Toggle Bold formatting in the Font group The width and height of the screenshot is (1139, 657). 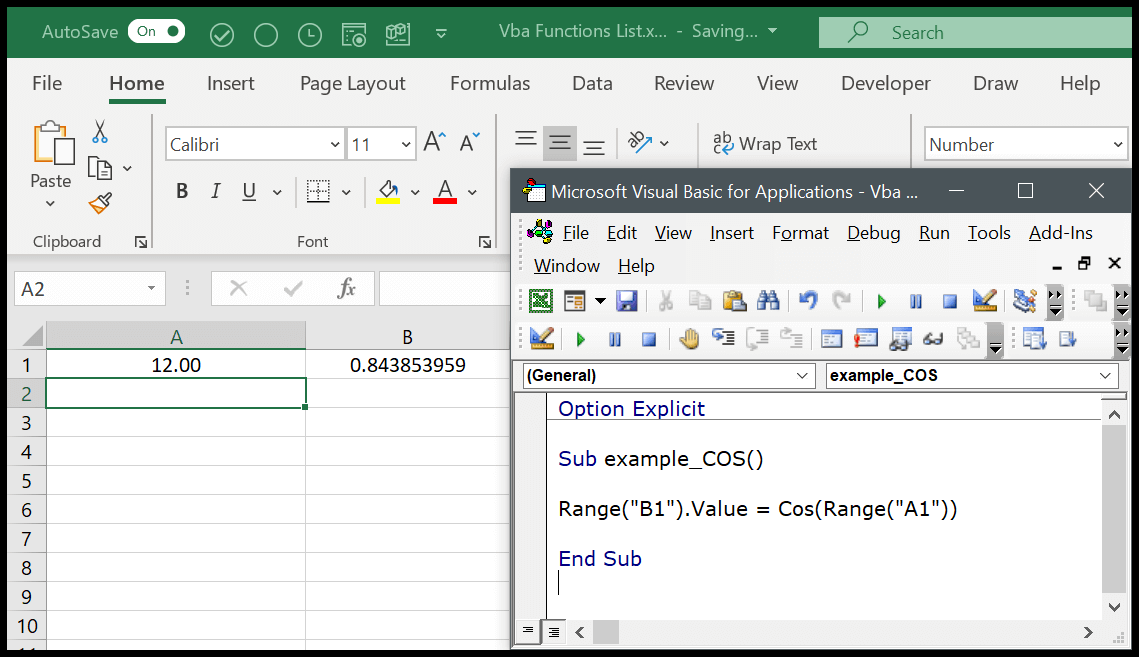(x=181, y=190)
